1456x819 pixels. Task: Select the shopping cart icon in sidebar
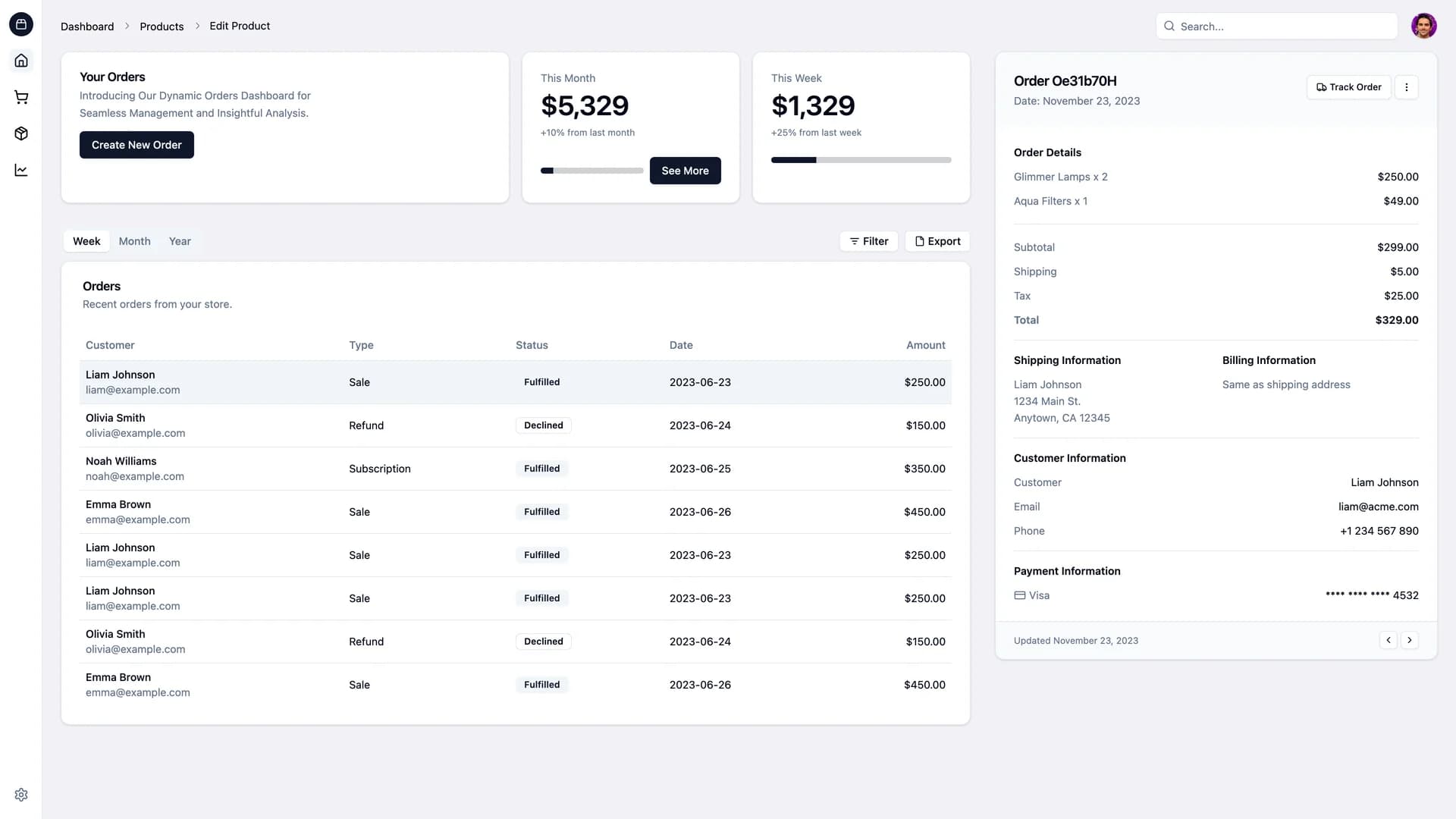tap(21, 97)
